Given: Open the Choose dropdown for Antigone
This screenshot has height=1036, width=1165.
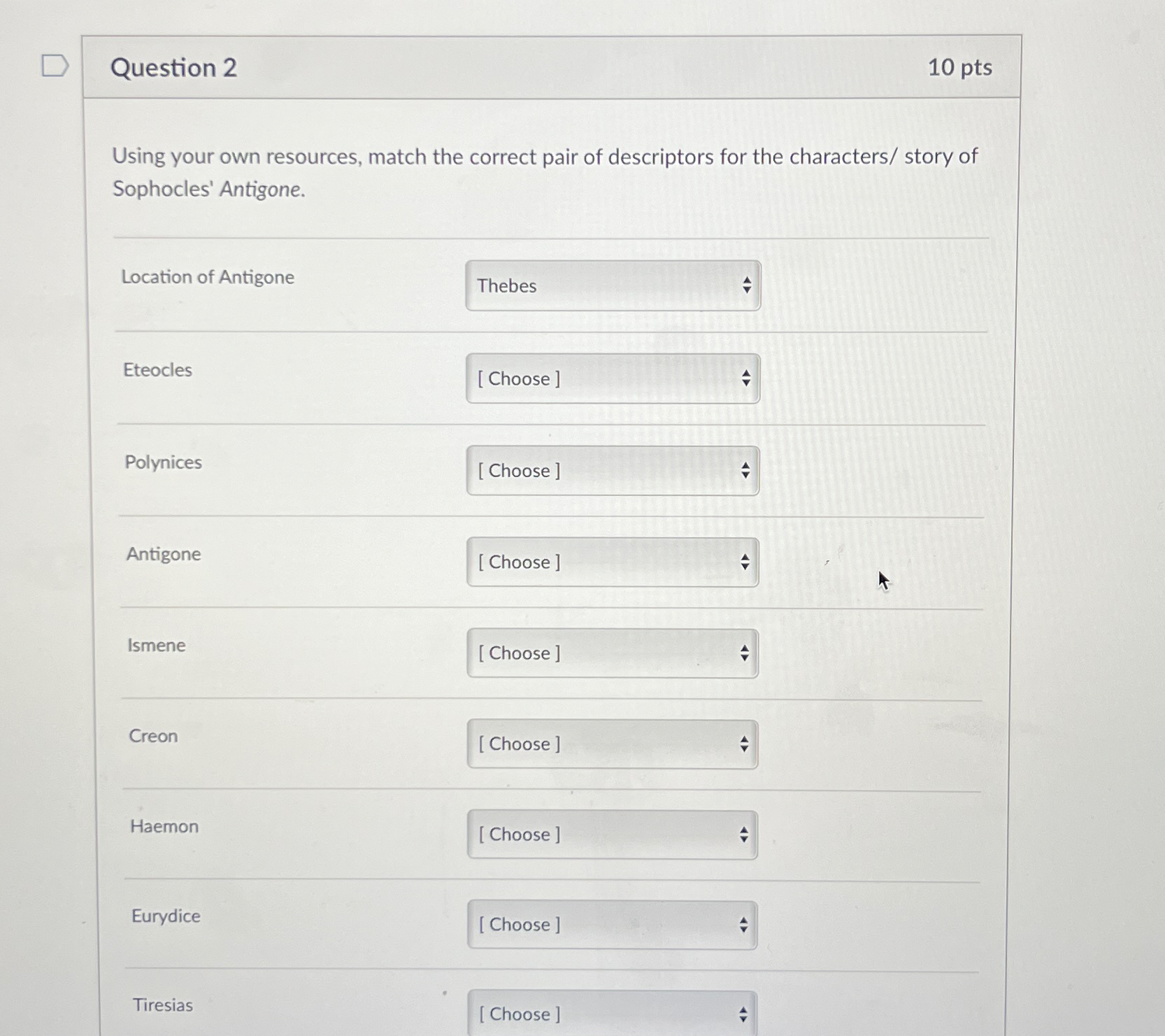Looking at the screenshot, I should coord(601,562).
